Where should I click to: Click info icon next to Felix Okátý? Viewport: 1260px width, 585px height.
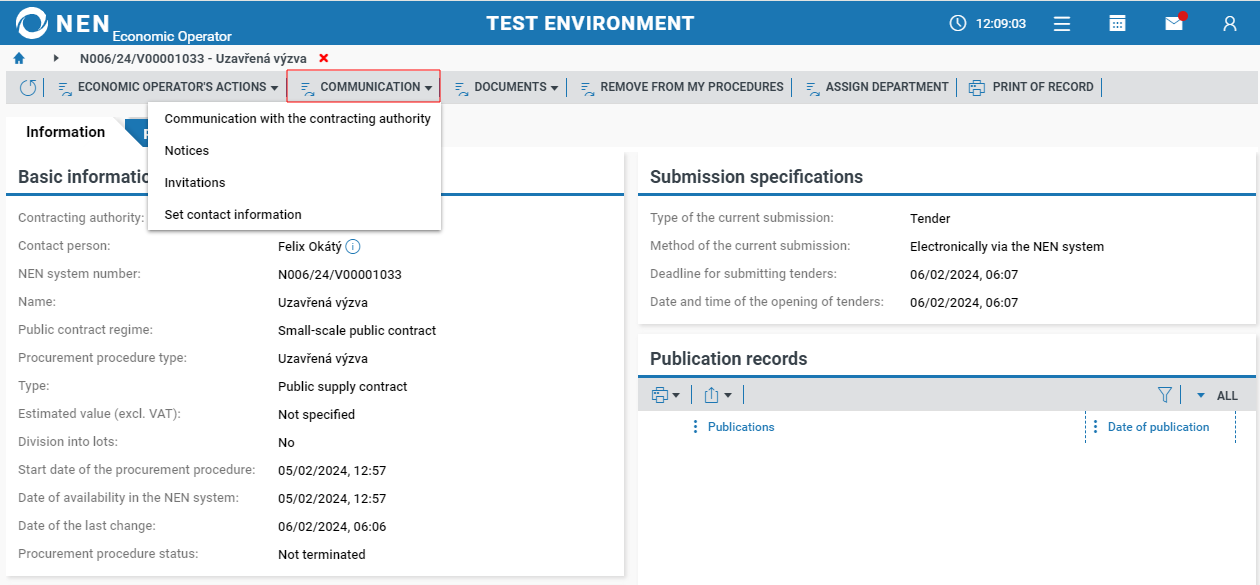[x=352, y=246]
